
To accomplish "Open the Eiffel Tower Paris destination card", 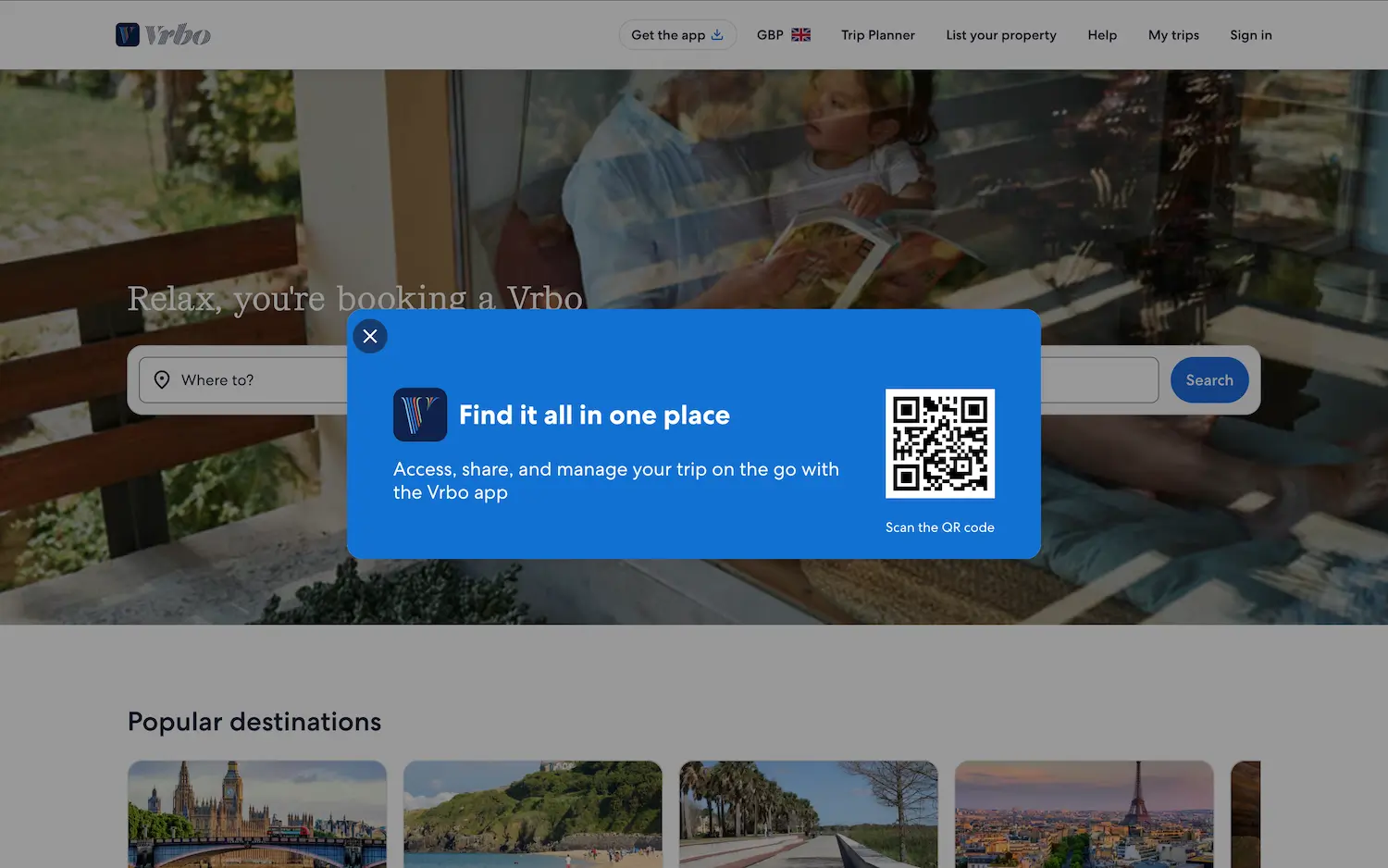I will [x=1084, y=814].
